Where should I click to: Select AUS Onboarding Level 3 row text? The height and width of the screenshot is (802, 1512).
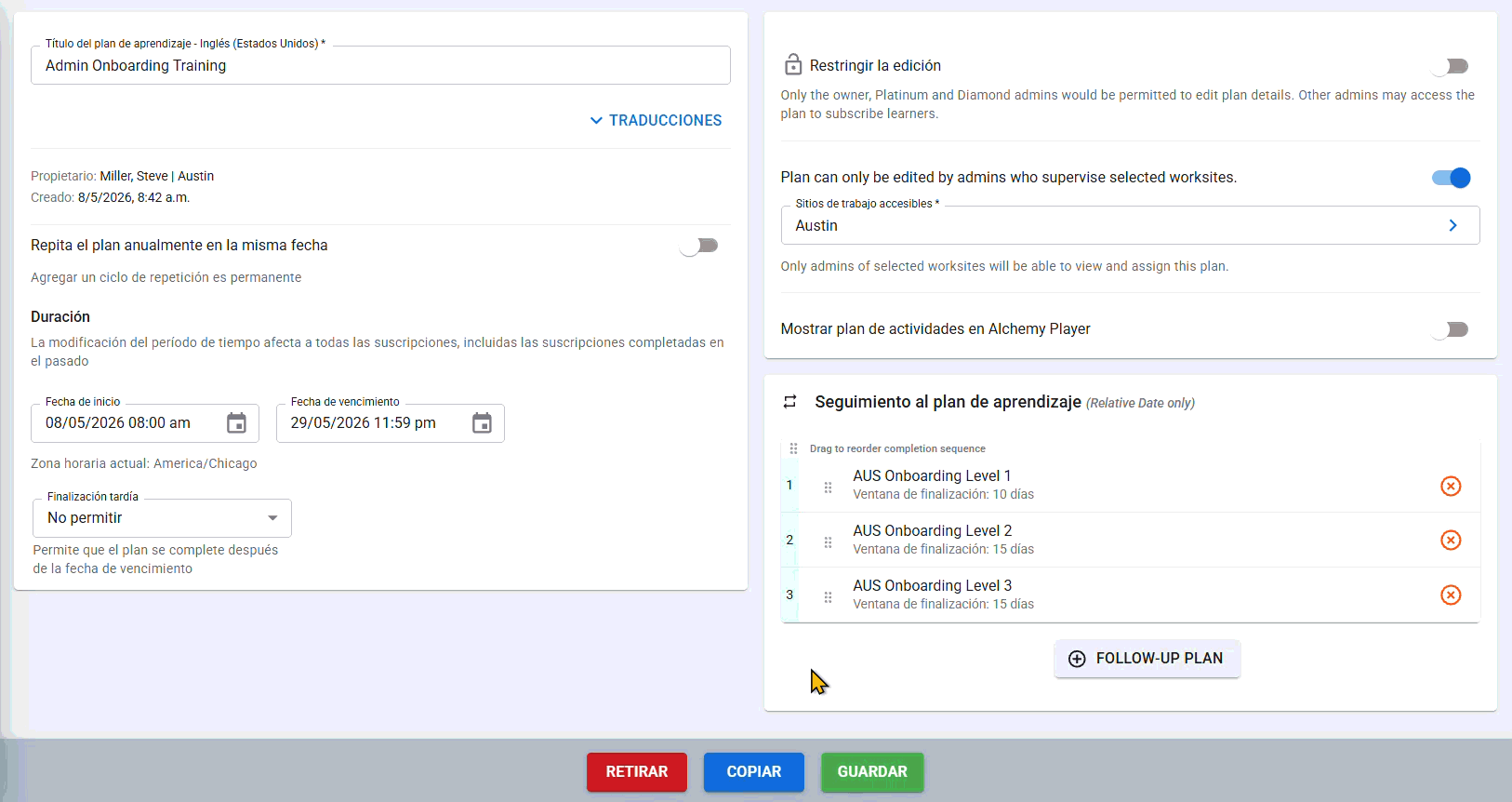point(932,585)
